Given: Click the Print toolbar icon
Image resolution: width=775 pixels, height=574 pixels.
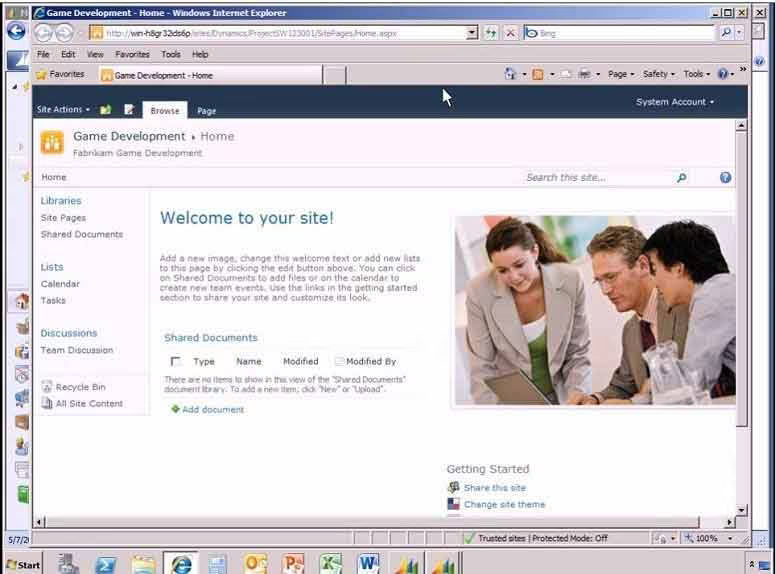Looking at the screenshot, I should [584, 74].
